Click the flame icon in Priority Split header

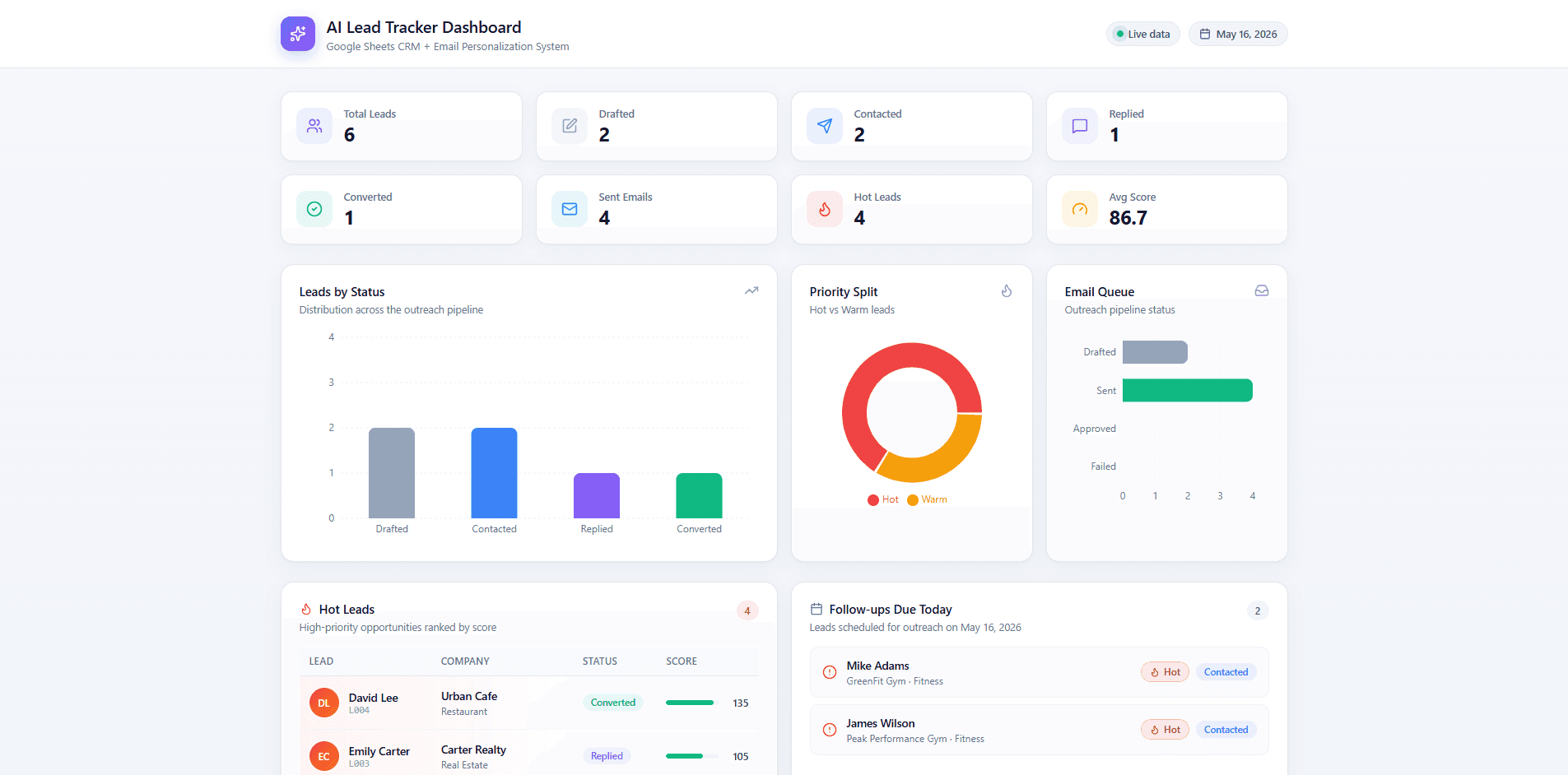point(1007,290)
